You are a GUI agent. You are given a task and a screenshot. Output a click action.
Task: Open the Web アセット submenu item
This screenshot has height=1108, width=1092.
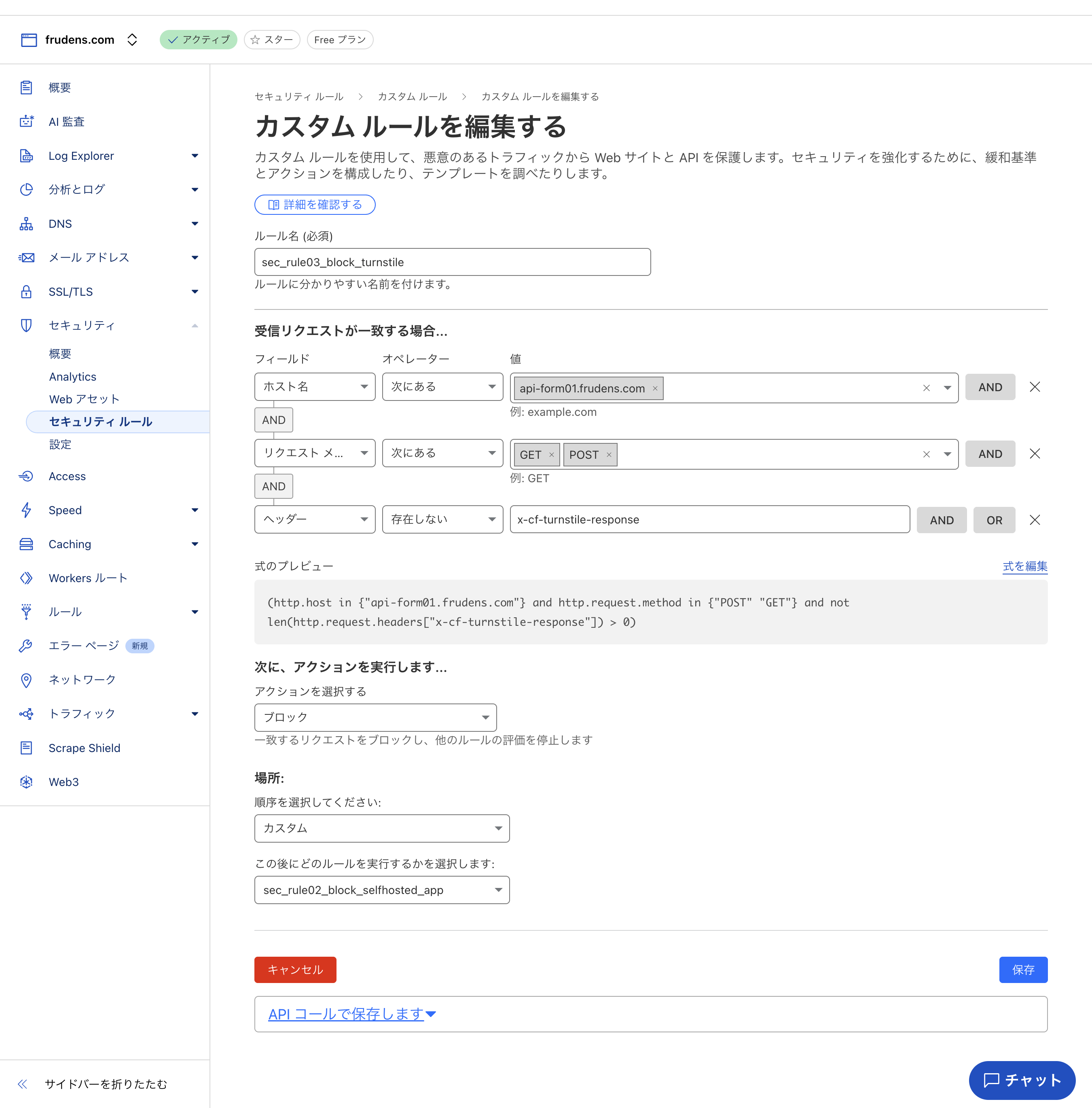[x=84, y=399]
